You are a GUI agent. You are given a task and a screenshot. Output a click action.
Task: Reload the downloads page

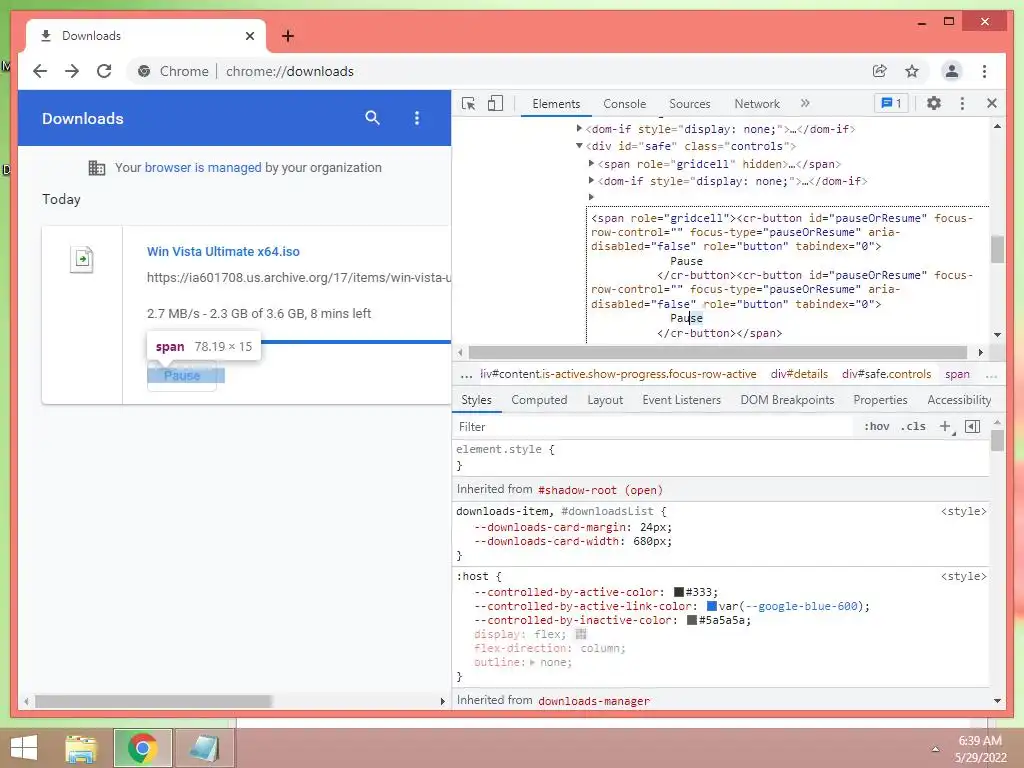[x=104, y=71]
